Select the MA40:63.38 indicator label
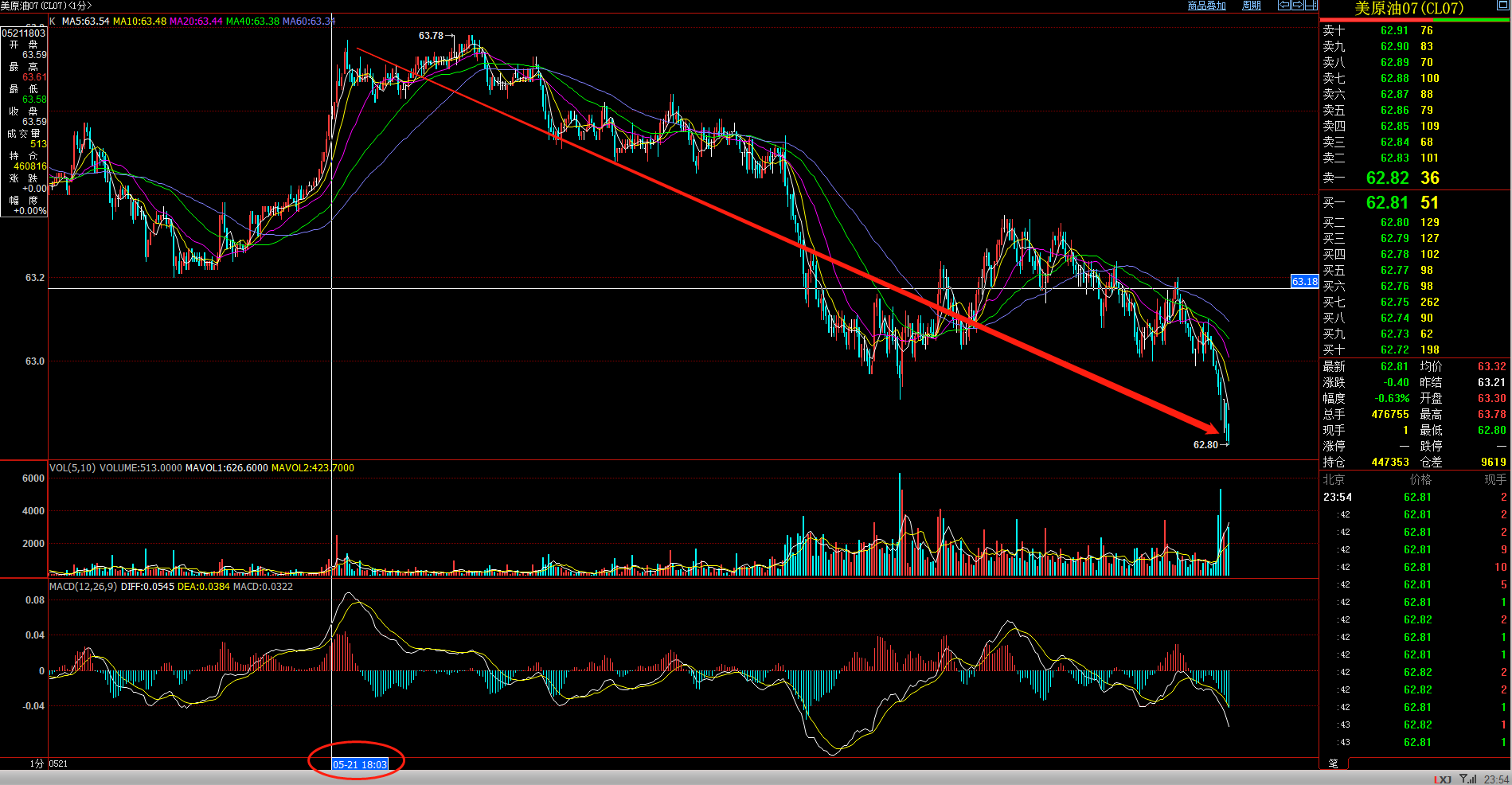Viewport: 1512px width, 785px height. click(x=252, y=21)
